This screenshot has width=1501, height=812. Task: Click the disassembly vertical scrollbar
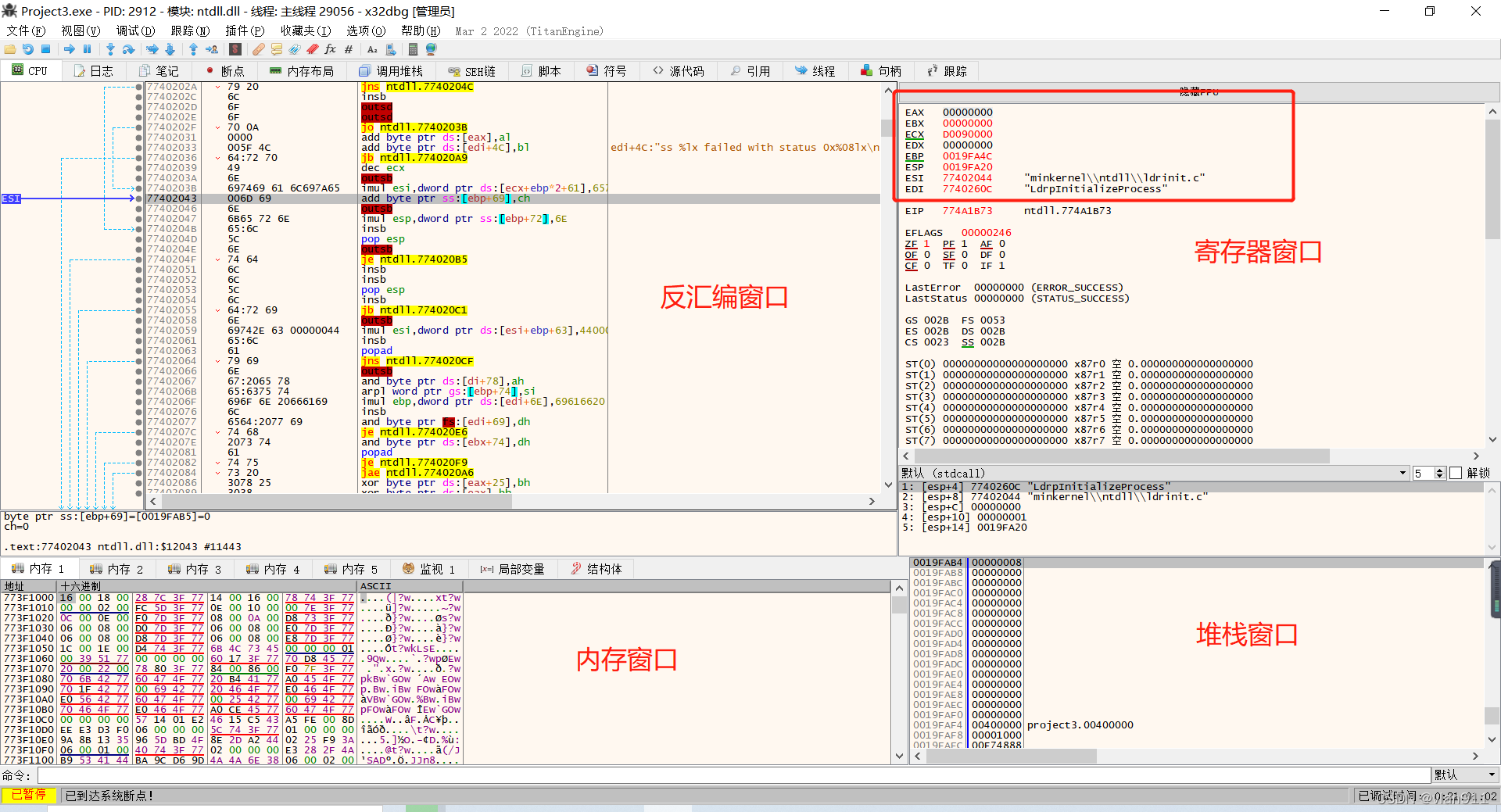point(888,286)
